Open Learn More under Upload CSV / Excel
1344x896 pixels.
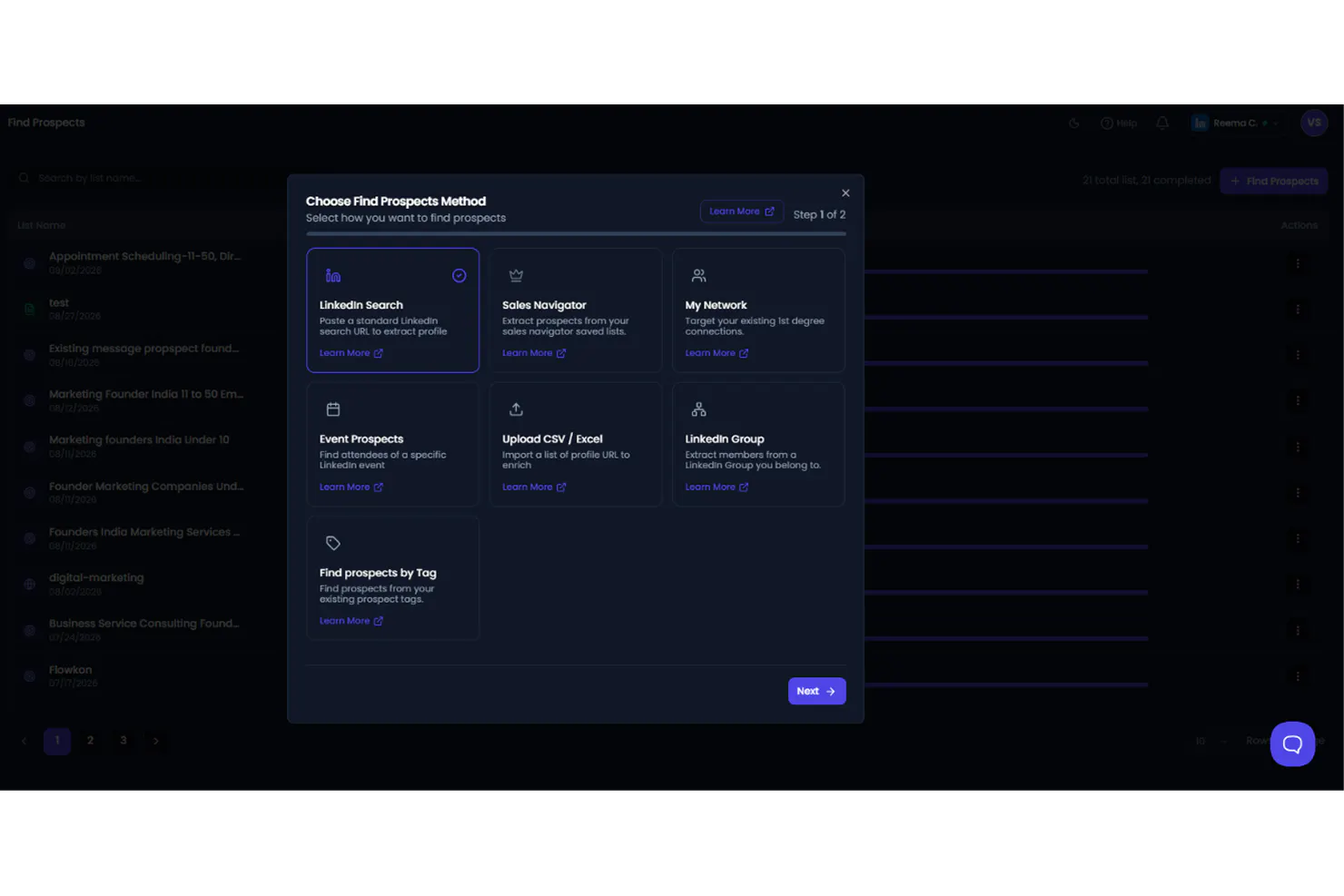click(534, 487)
